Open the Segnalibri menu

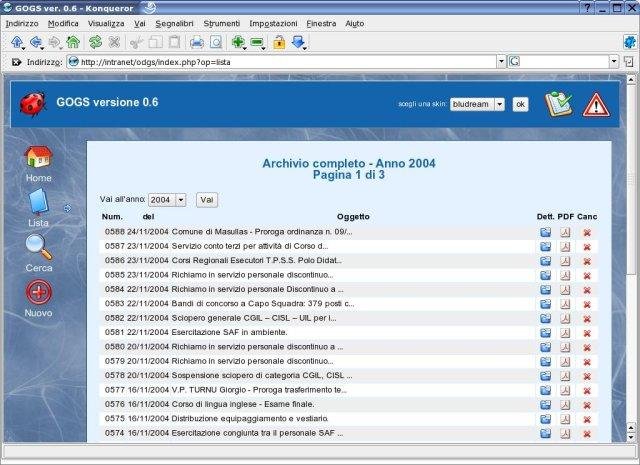174,22
